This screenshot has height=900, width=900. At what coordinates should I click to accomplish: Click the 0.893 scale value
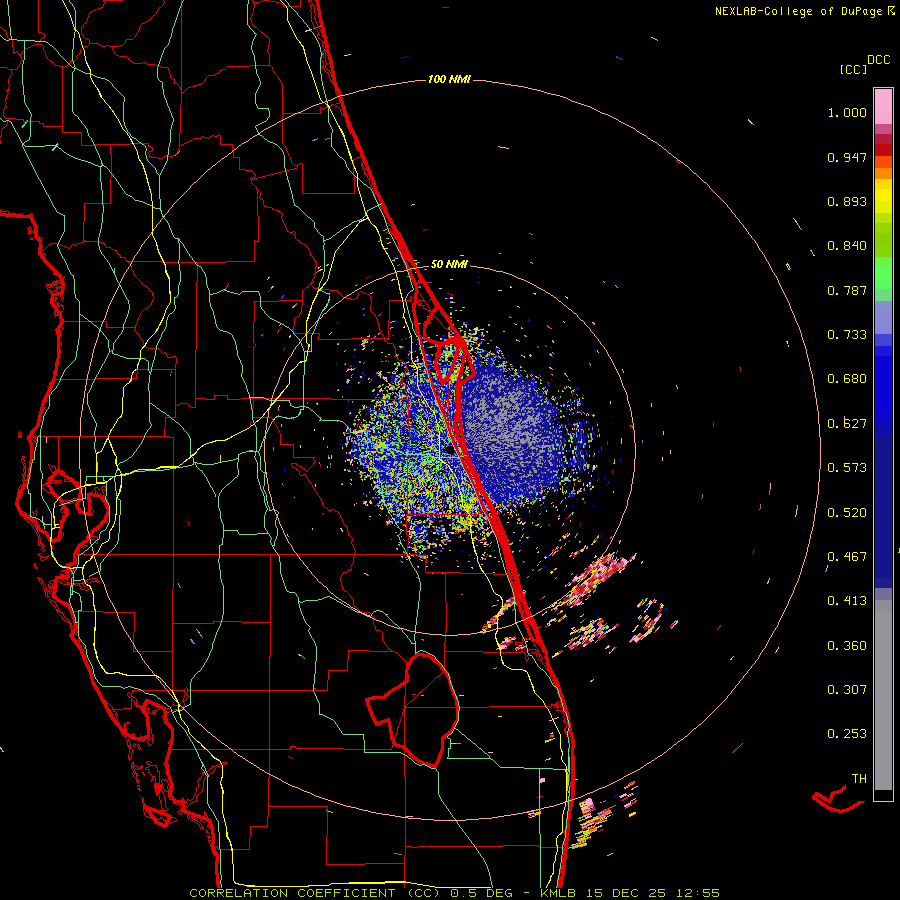point(847,201)
